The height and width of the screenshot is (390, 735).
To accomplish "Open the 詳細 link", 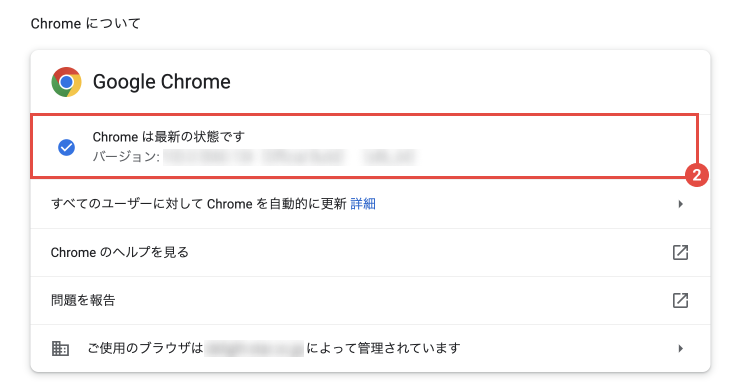I will click(363, 204).
